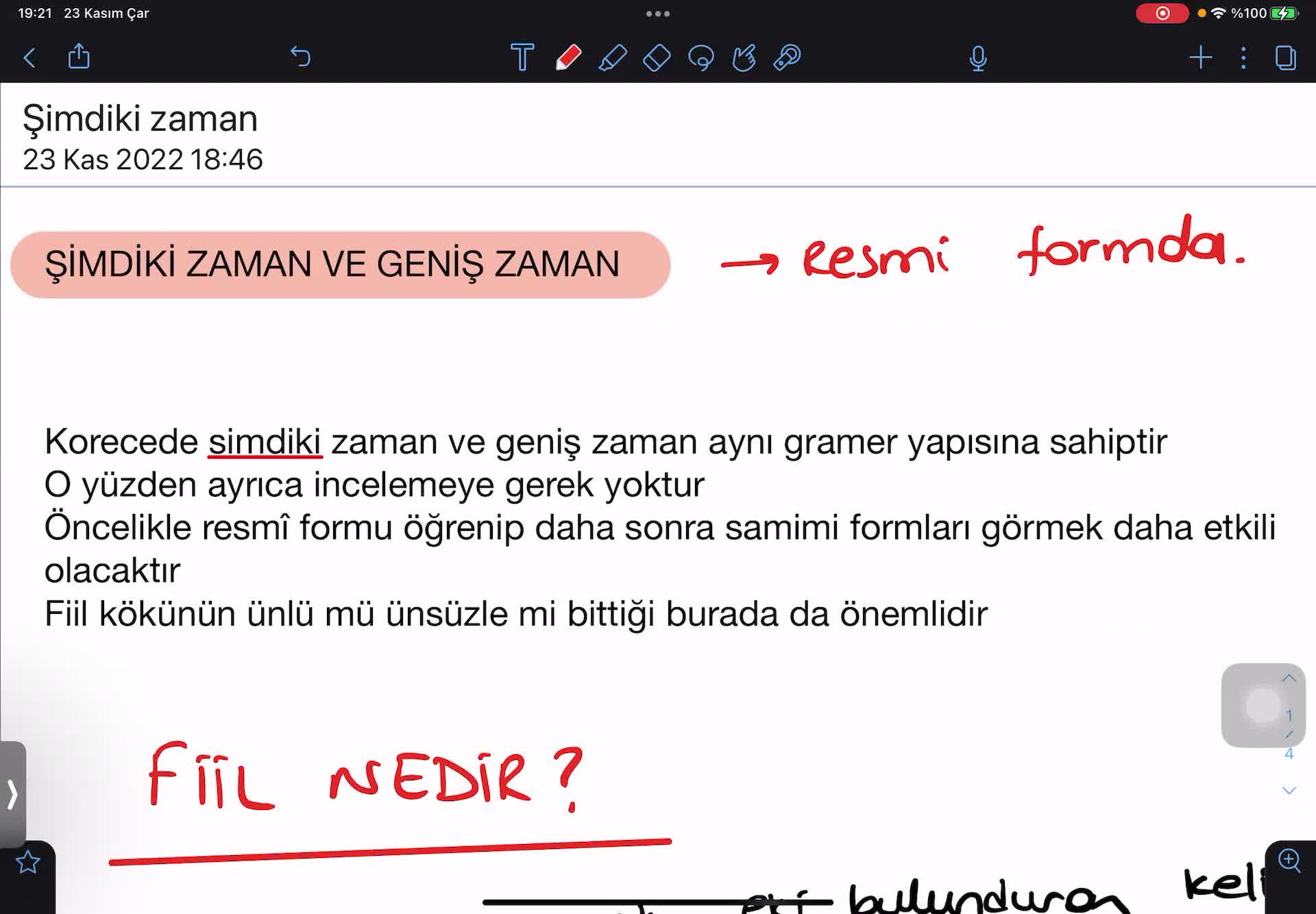Select the Highlighter tool
This screenshot has width=1316, height=914.
(613, 58)
